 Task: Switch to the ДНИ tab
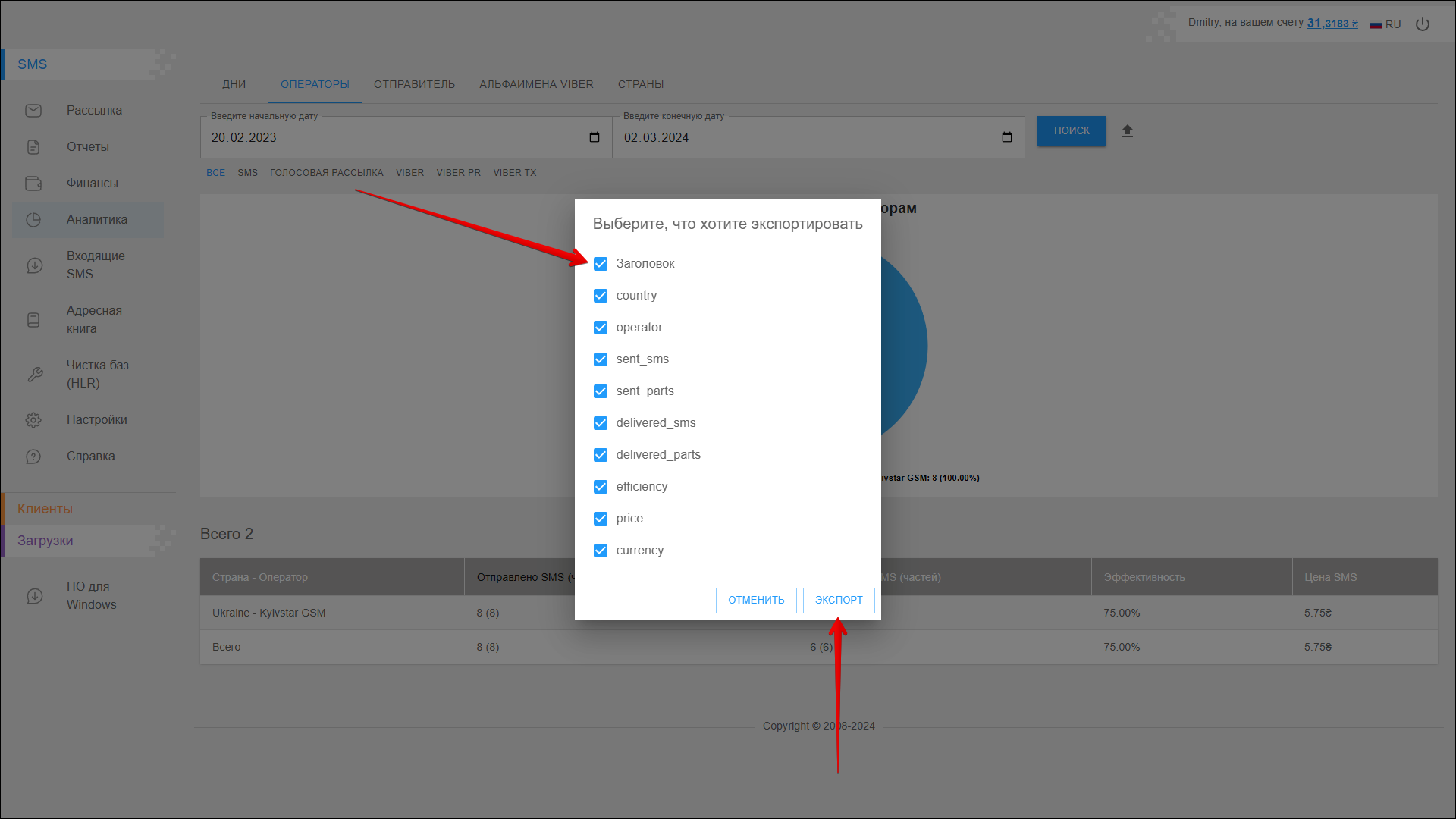(x=234, y=84)
